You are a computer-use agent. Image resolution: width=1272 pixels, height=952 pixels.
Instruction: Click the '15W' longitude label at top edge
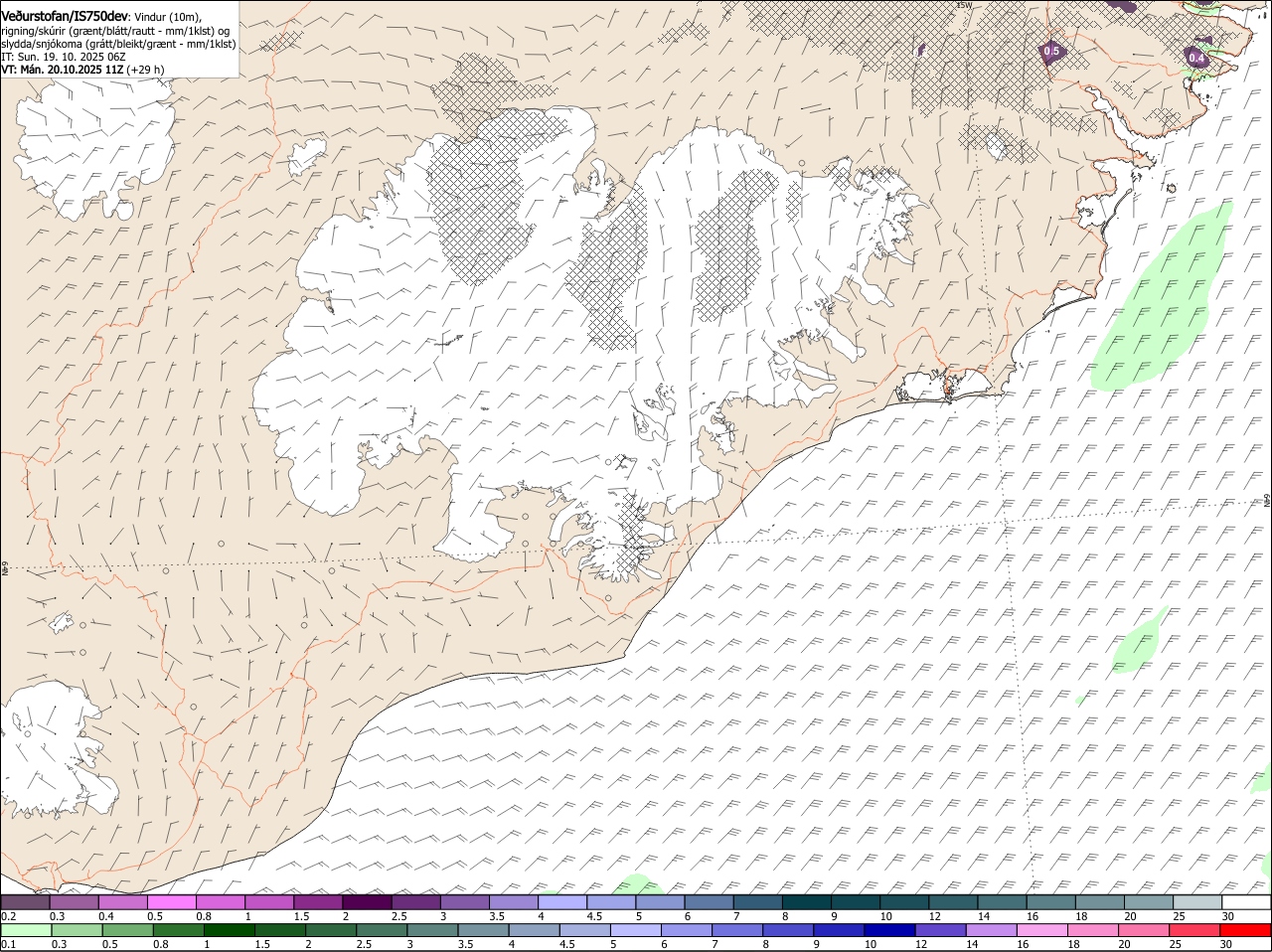pyautogui.click(x=962, y=5)
